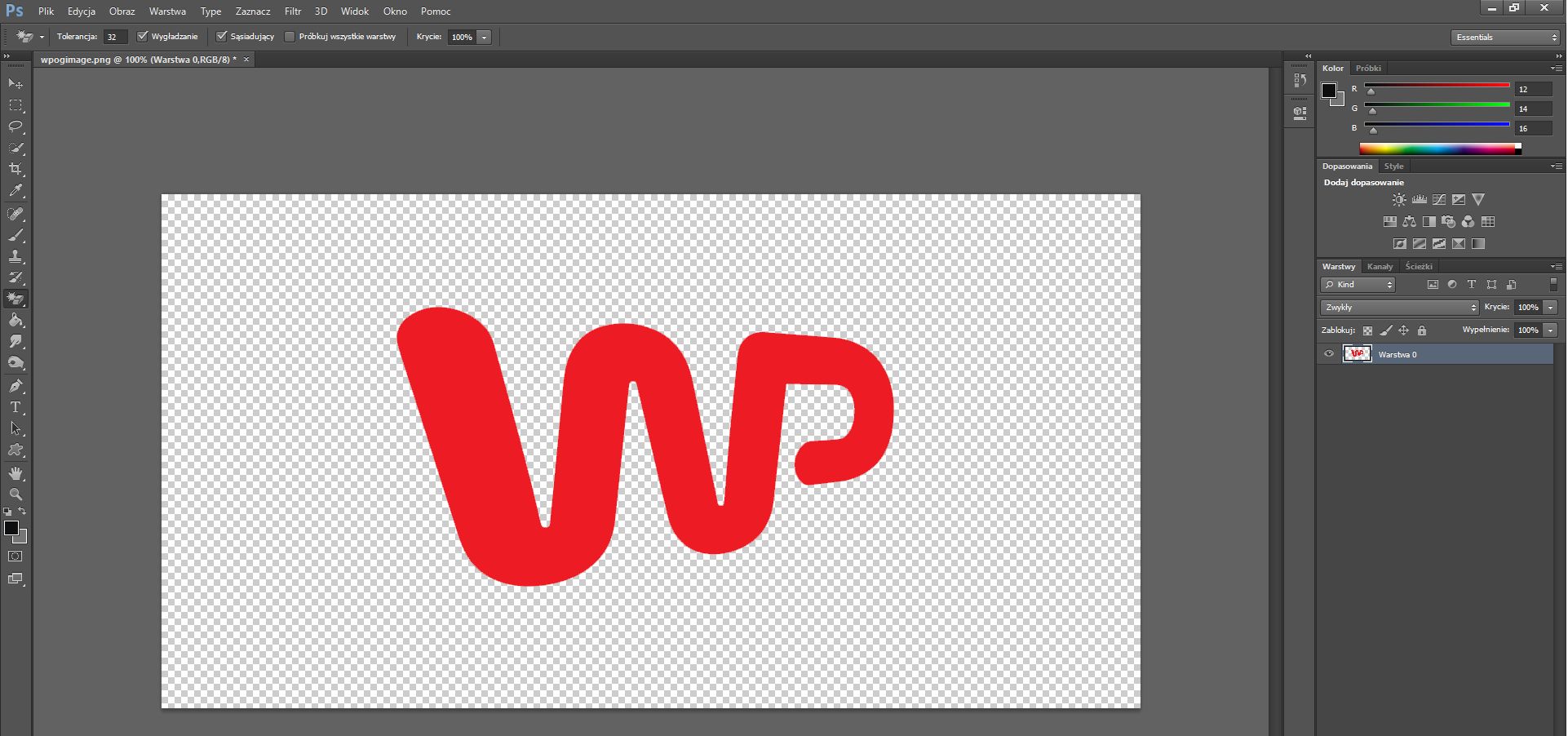Open the Wypełnienie slider arrow
The width and height of the screenshot is (1568, 736).
point(1550,330)
